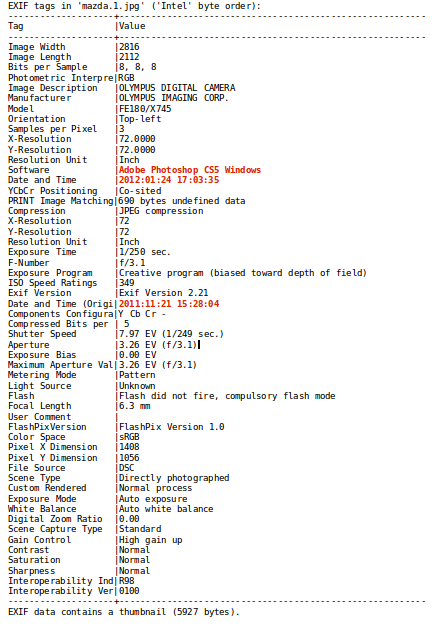446x627 pixels.
Task: Click the mazda.1.jpg header line
Action: pos(134,6)
